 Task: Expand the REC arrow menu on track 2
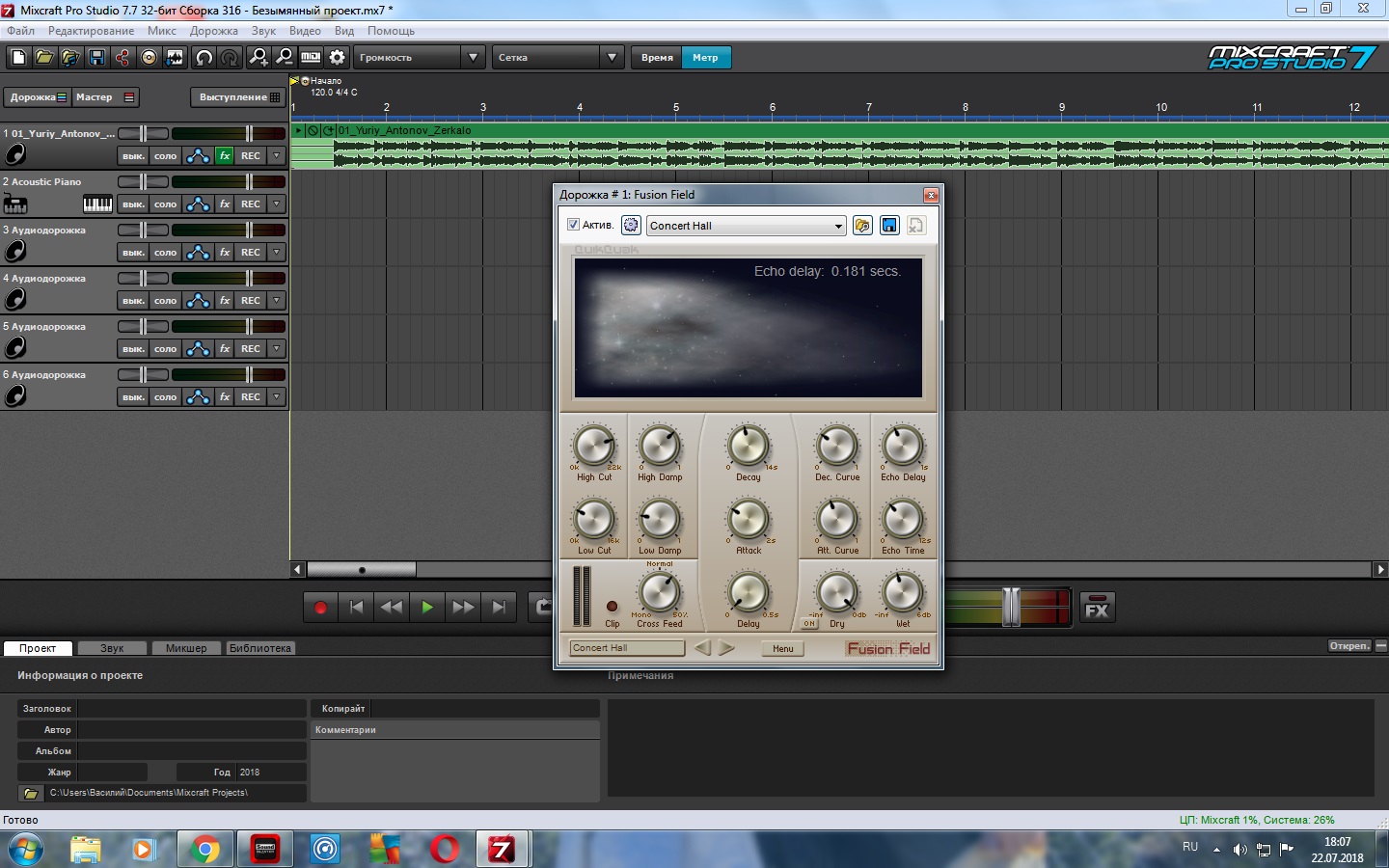point(277,203)
